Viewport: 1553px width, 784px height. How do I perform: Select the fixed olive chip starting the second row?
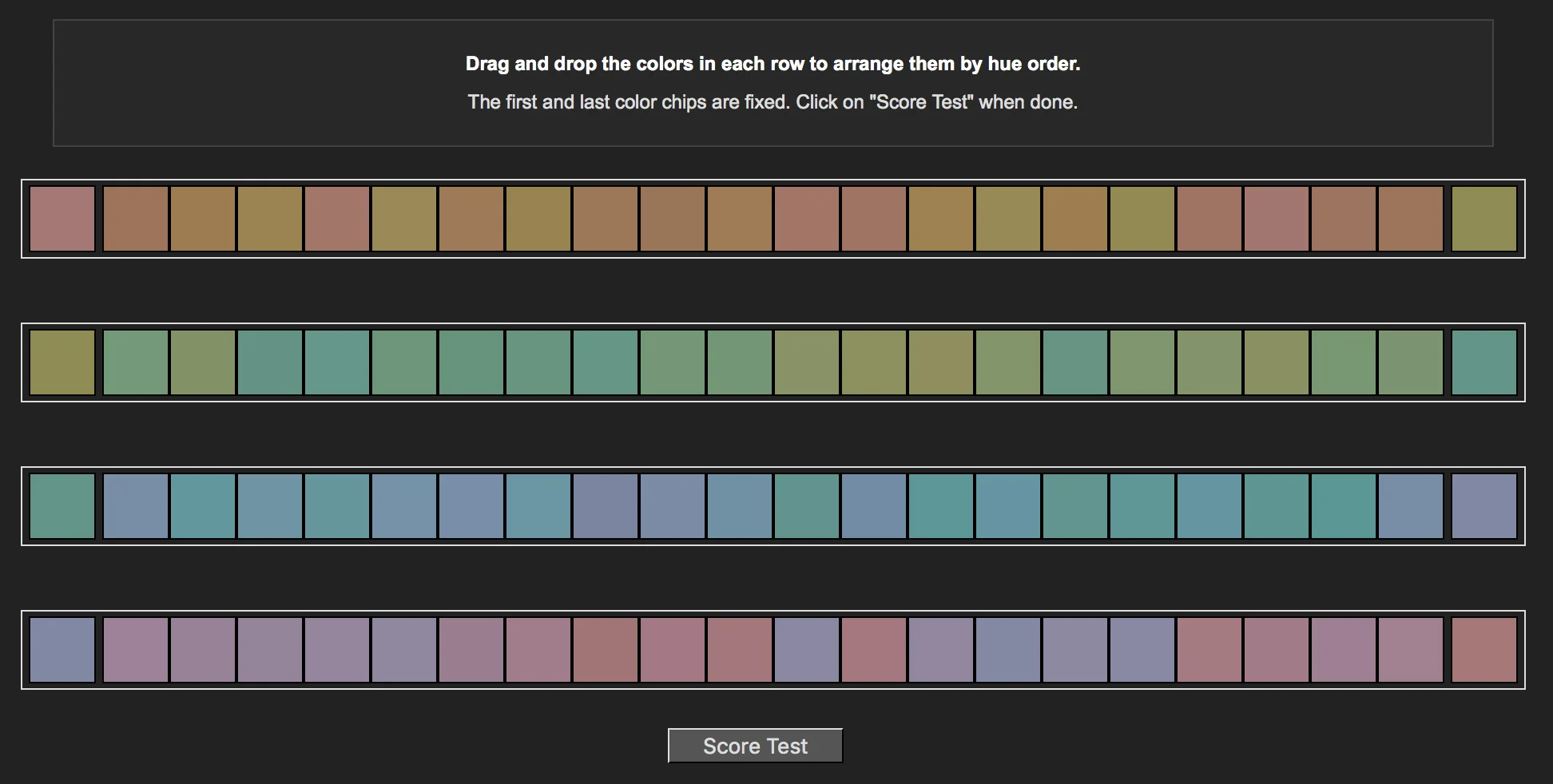(62, 362)
